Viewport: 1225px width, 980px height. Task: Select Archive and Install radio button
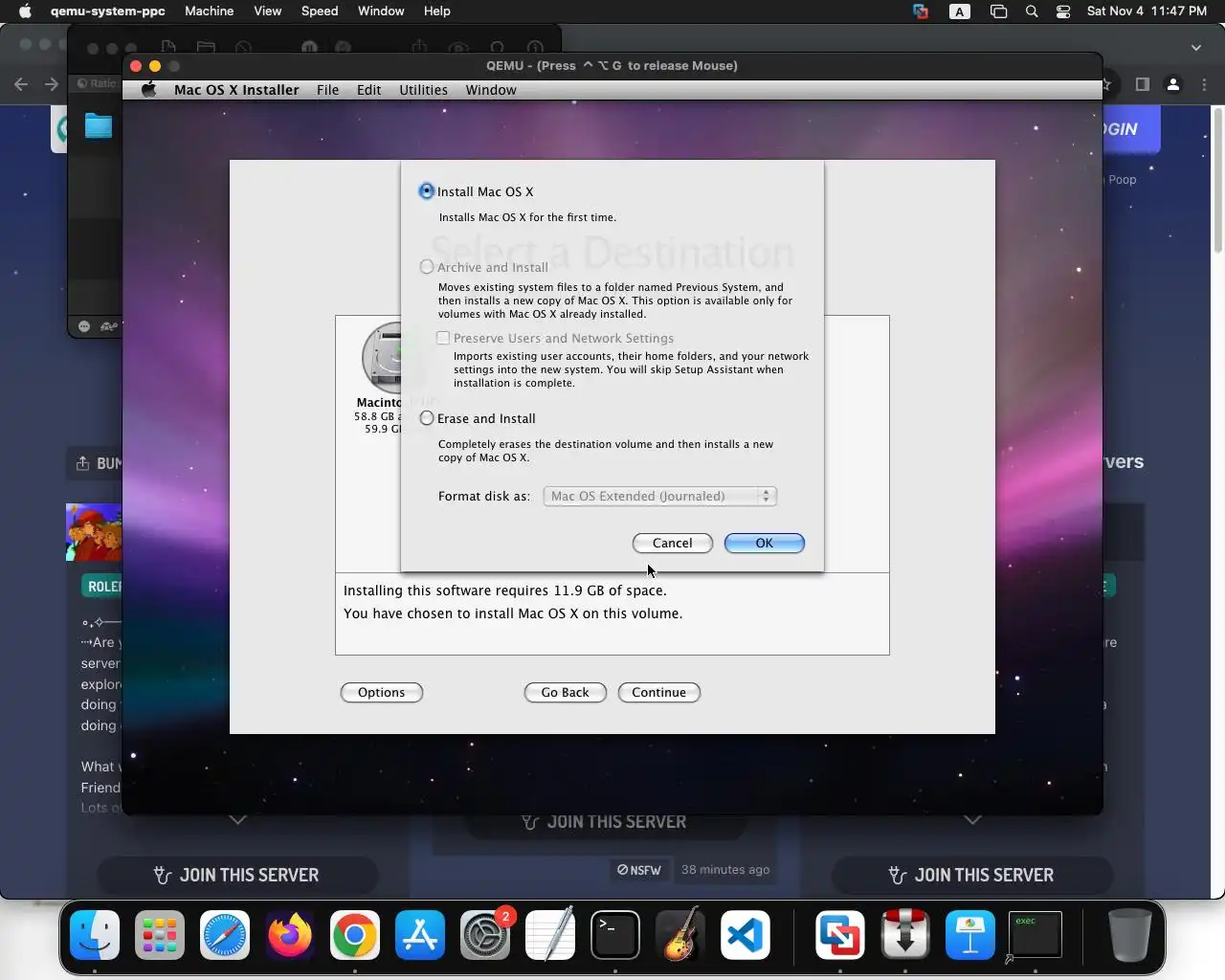(427, 267)
